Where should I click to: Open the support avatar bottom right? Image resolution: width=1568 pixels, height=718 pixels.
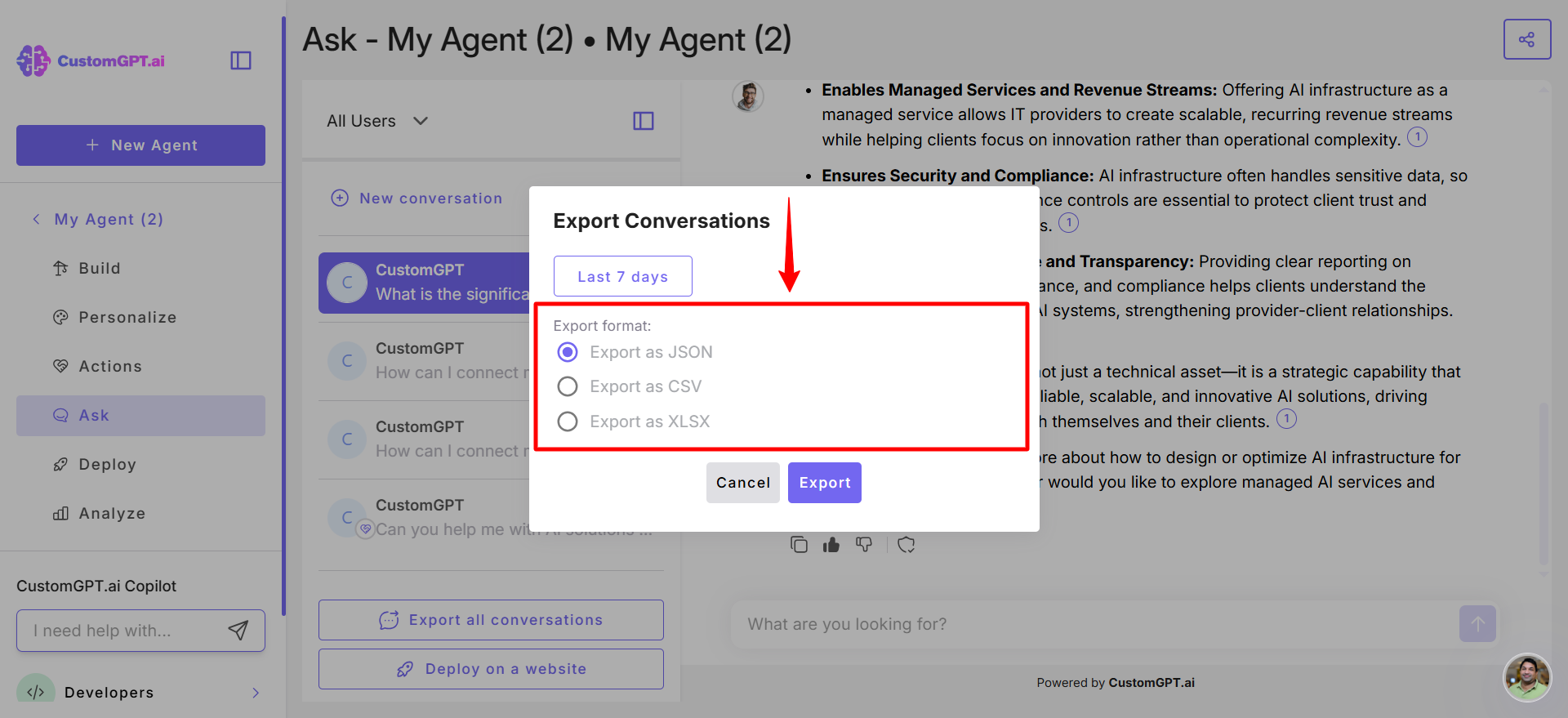1527,677
